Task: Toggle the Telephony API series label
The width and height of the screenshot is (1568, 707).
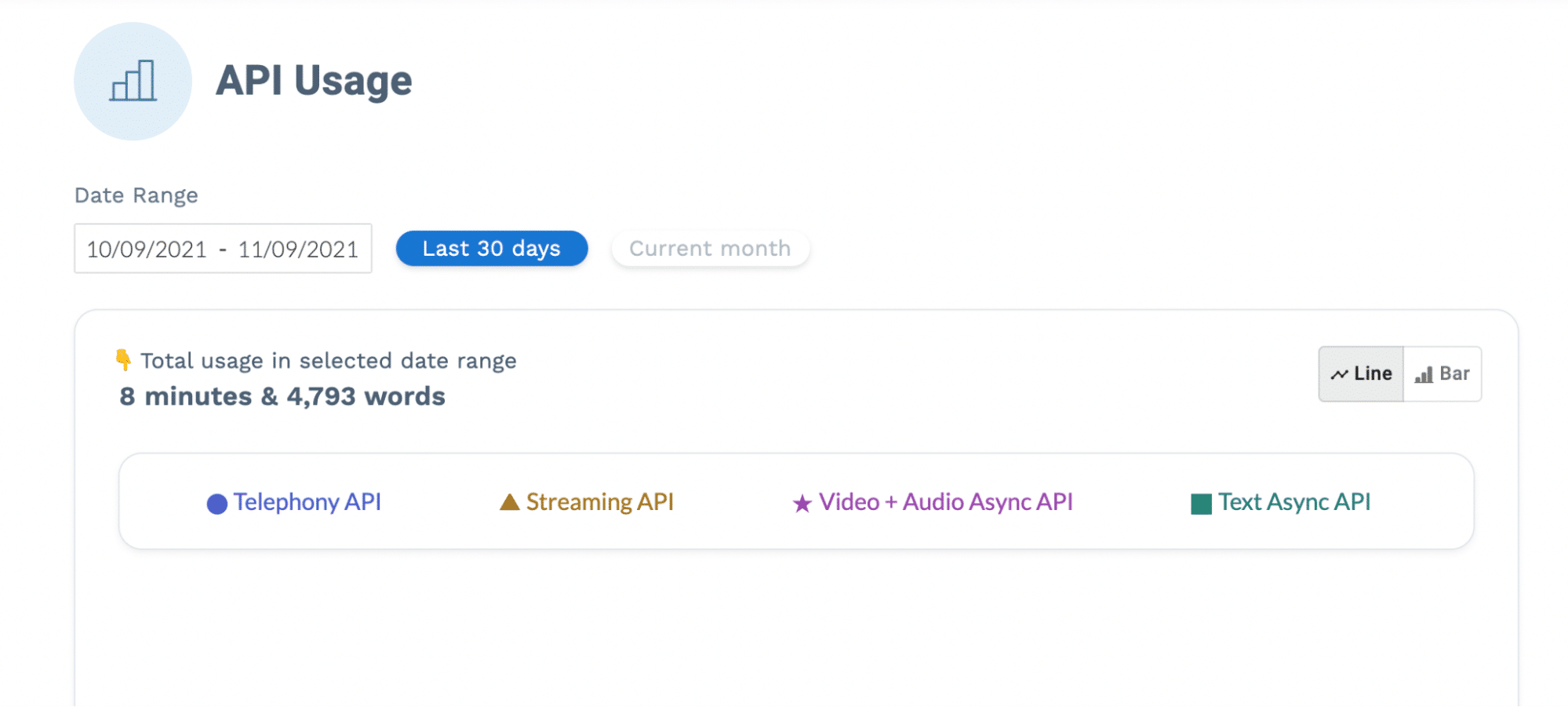Action: point(307,502)
